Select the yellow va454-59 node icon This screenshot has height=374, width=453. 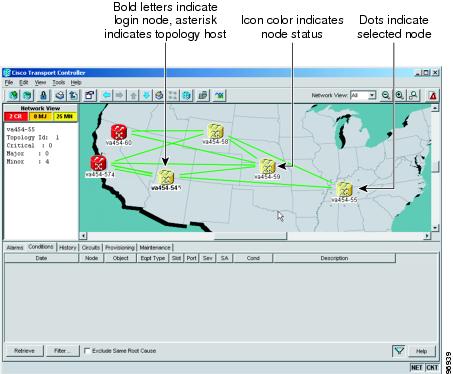(267, 166)
